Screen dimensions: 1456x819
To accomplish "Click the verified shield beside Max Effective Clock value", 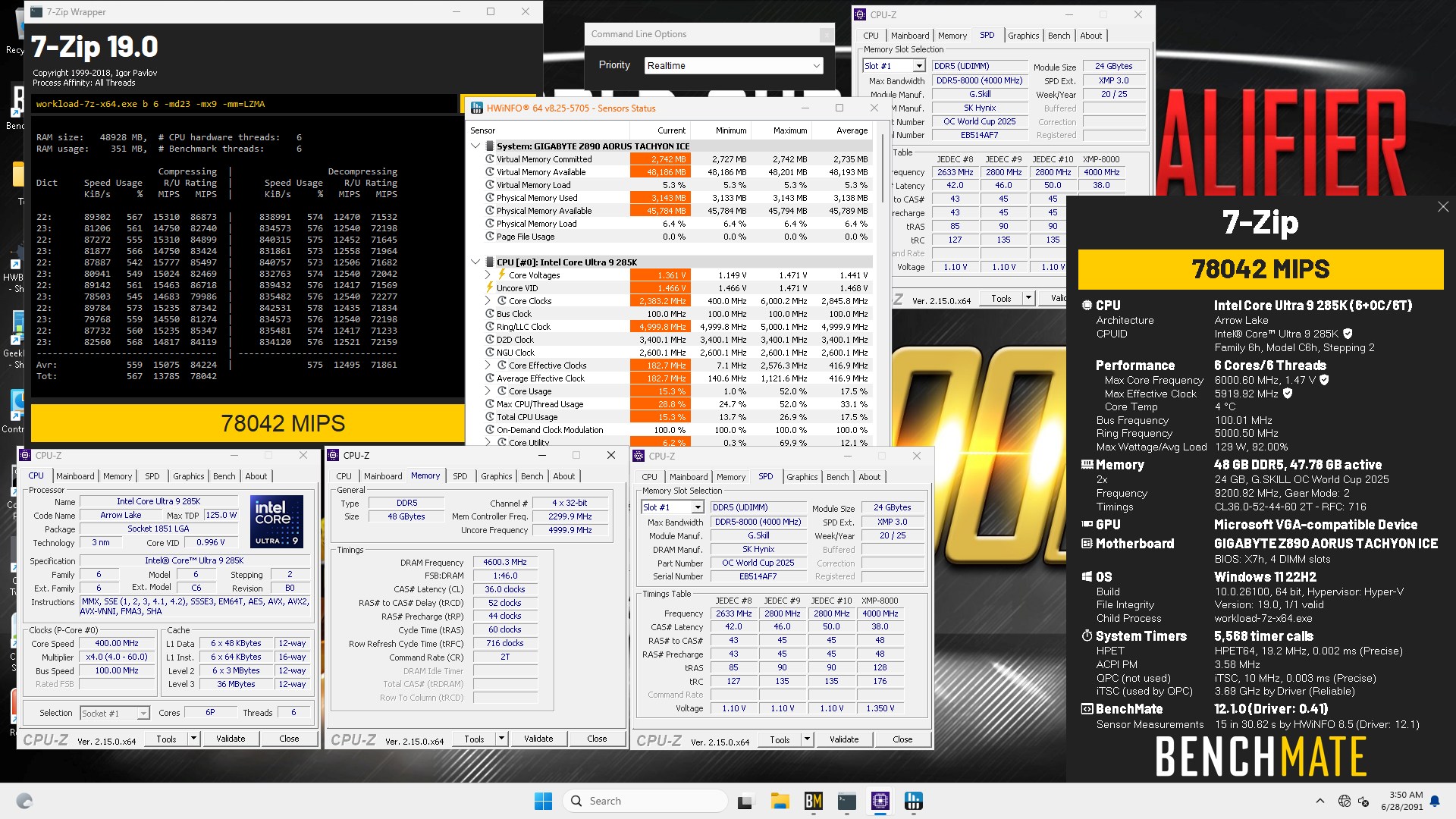I will [x=1288, y=394].
